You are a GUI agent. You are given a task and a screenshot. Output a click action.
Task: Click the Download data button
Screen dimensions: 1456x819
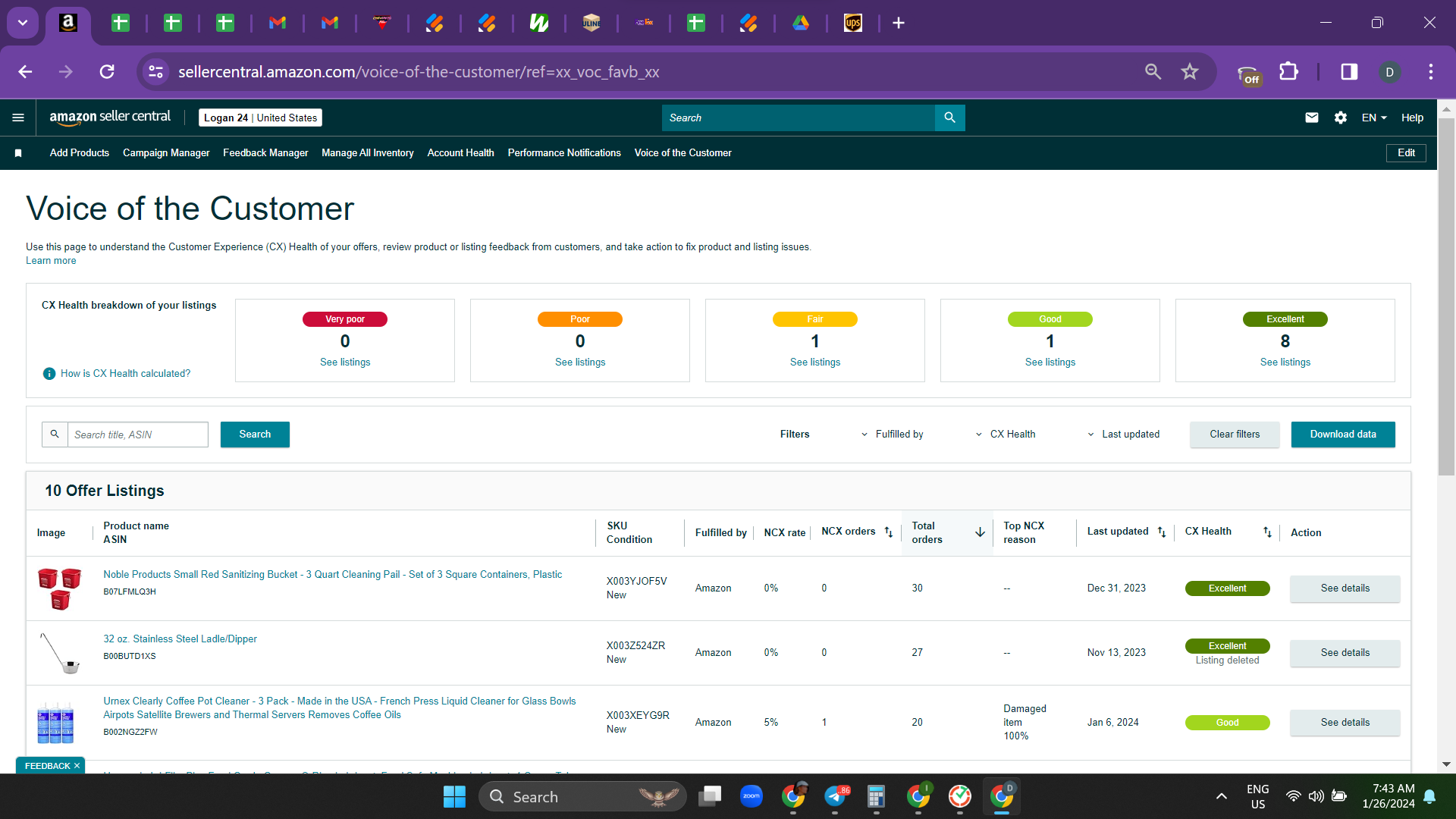pos(1343,435)
